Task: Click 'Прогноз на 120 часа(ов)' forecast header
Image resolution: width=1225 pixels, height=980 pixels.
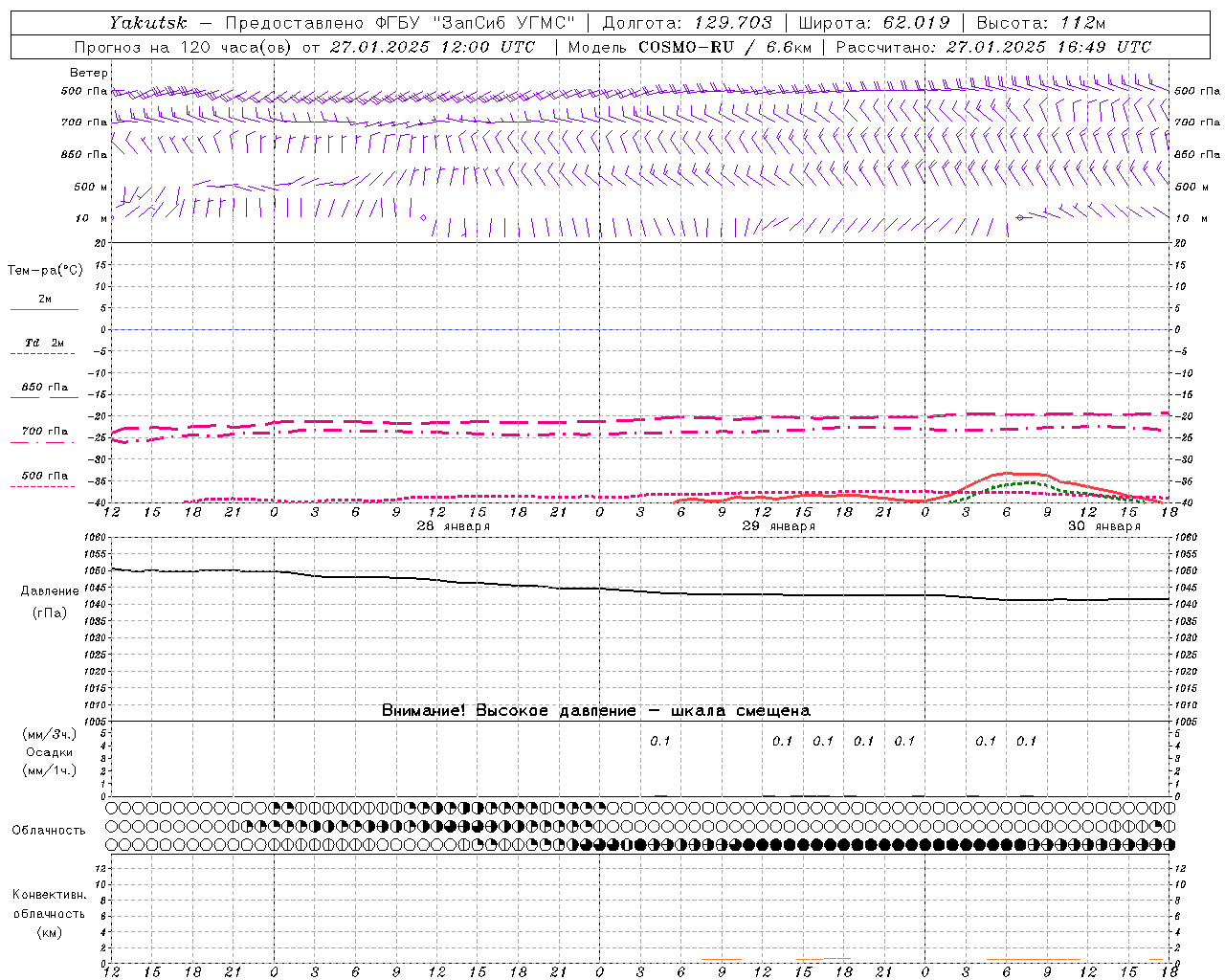Action: point(183,47)
